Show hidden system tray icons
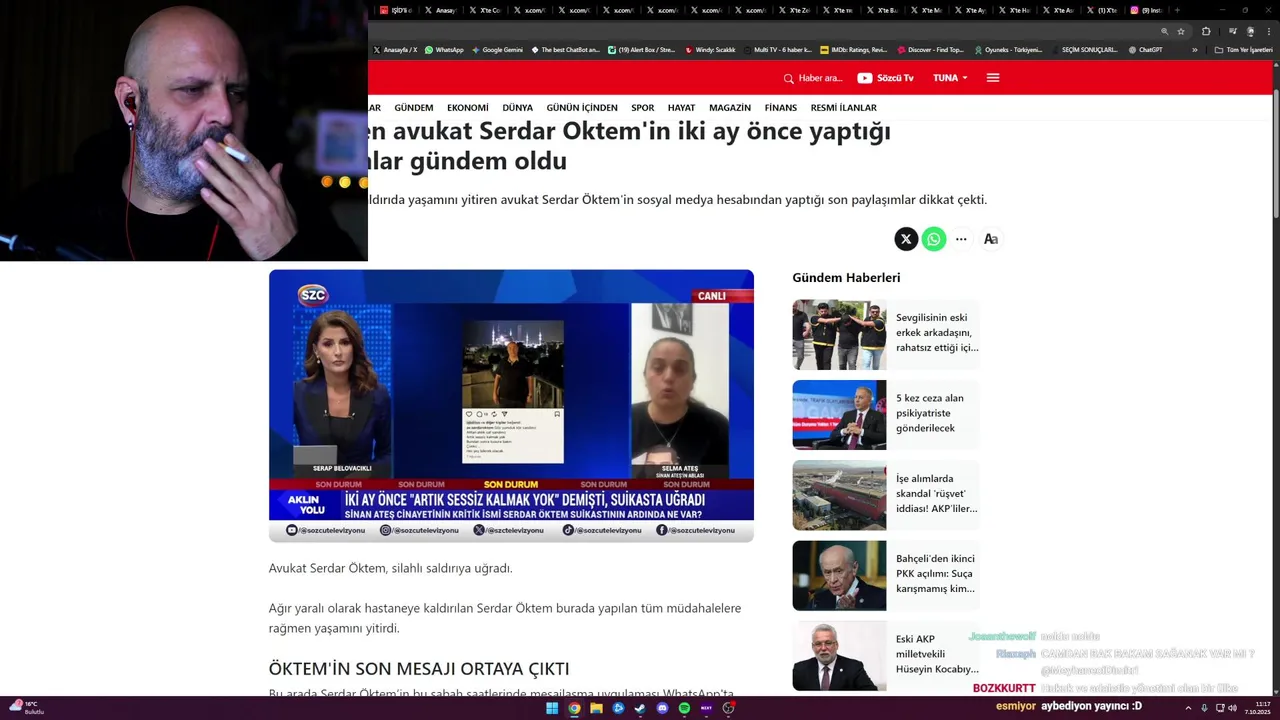The image size is (1280, 720). coord(1188,708)
